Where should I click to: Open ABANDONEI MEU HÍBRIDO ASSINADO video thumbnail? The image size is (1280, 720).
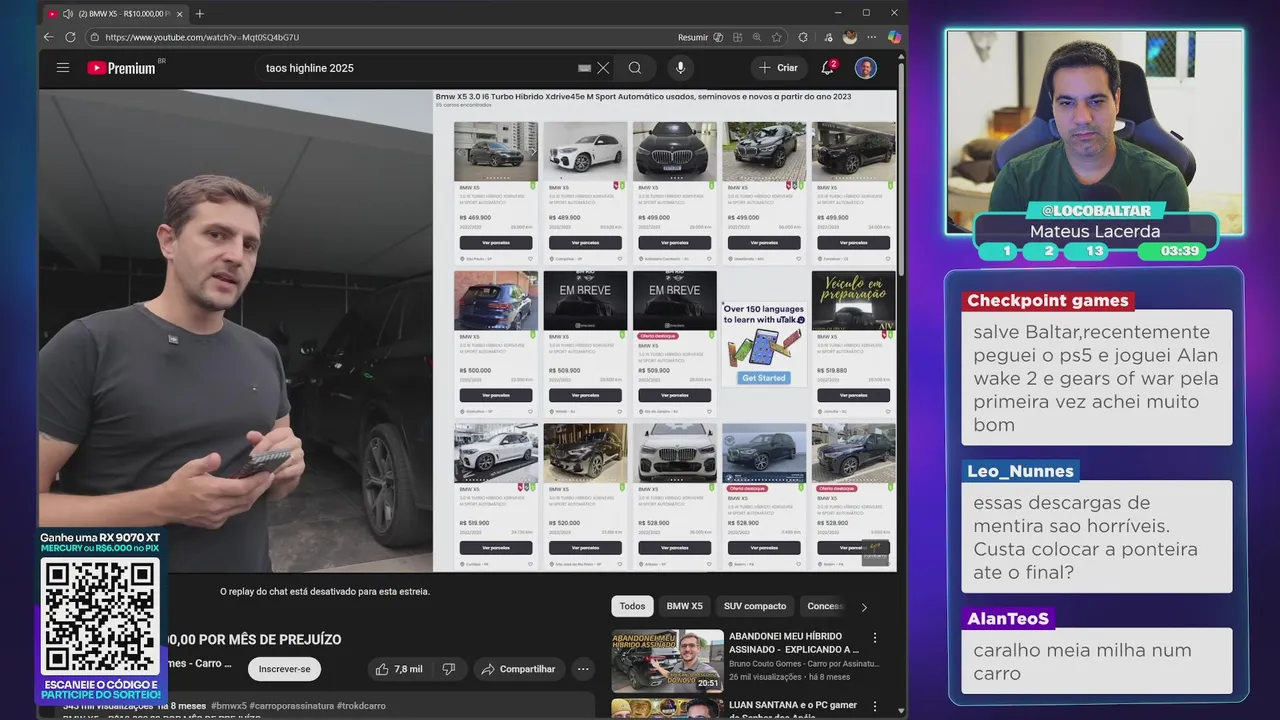click(667, 660)
